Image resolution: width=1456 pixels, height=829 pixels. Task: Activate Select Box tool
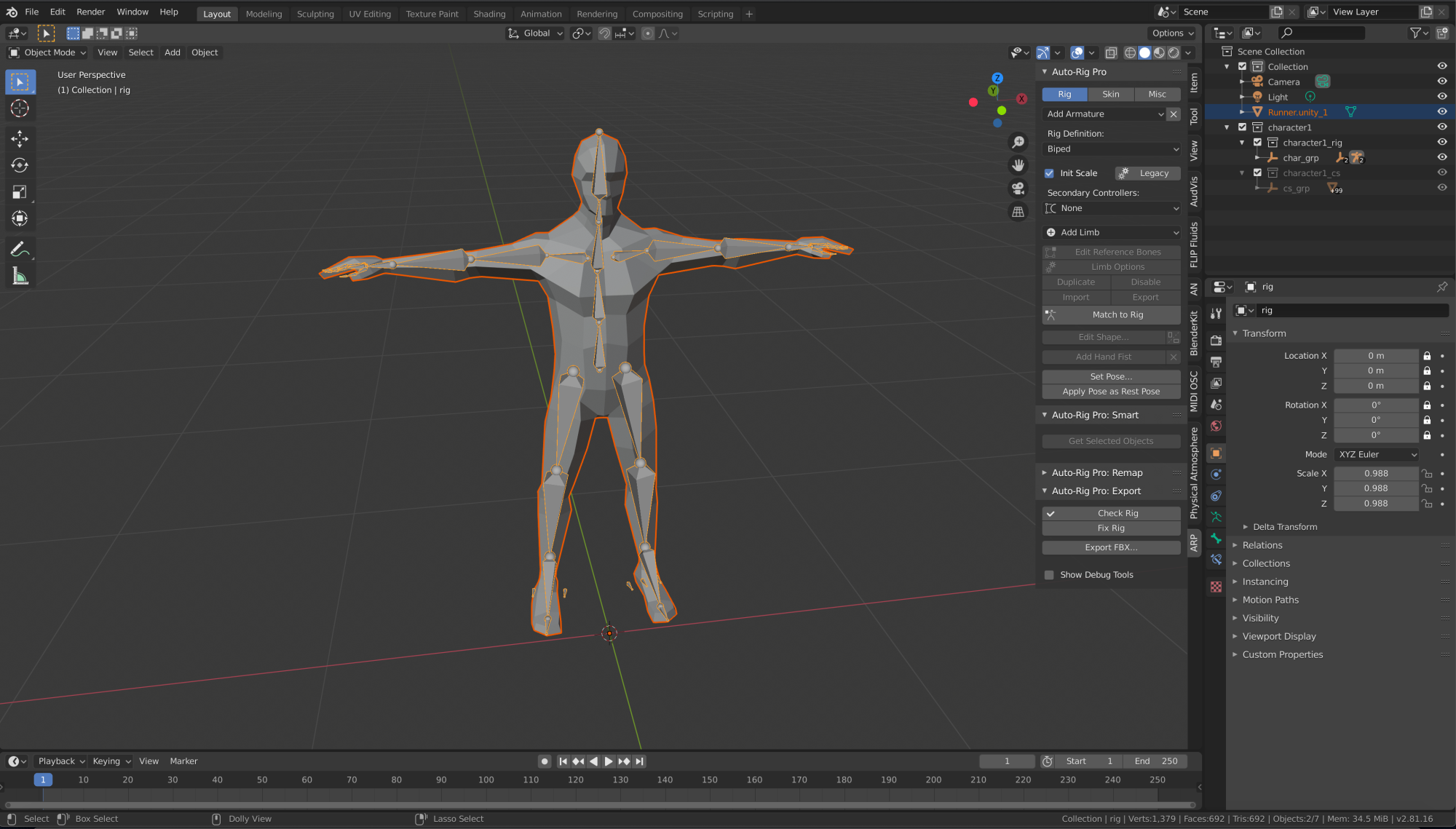click(x=20, y=82)
